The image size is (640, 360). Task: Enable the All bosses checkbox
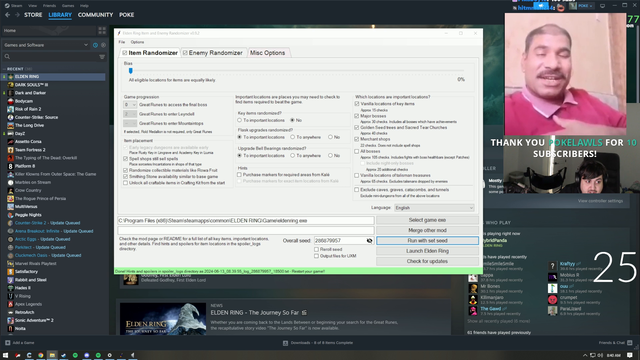point(357,151)
